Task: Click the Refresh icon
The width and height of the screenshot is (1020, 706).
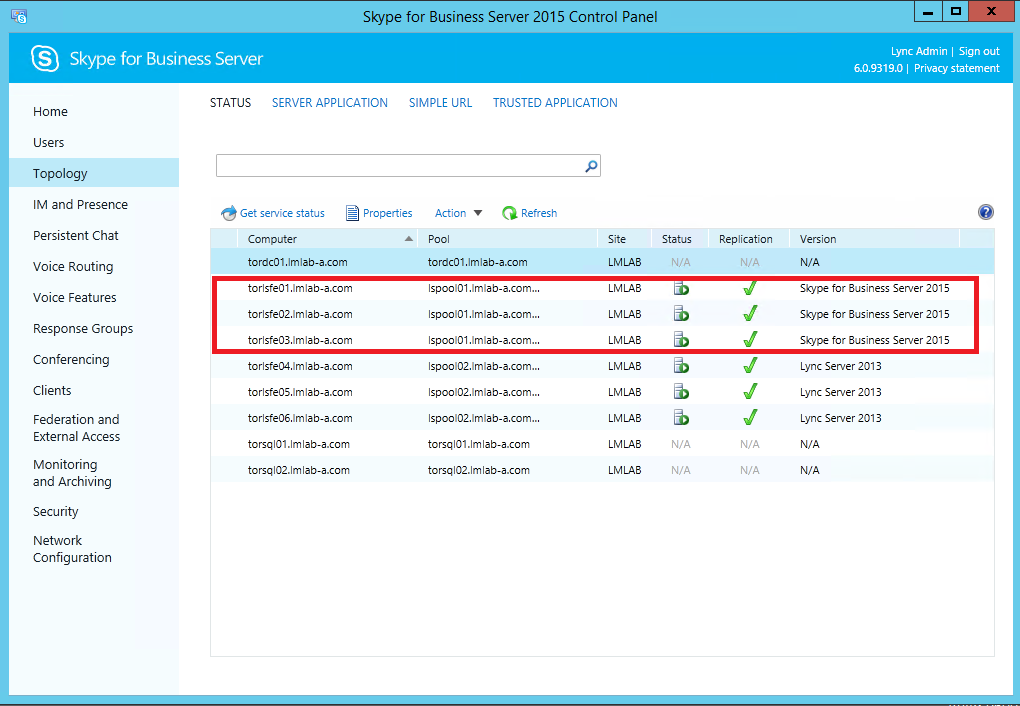Action: (510, 212)
